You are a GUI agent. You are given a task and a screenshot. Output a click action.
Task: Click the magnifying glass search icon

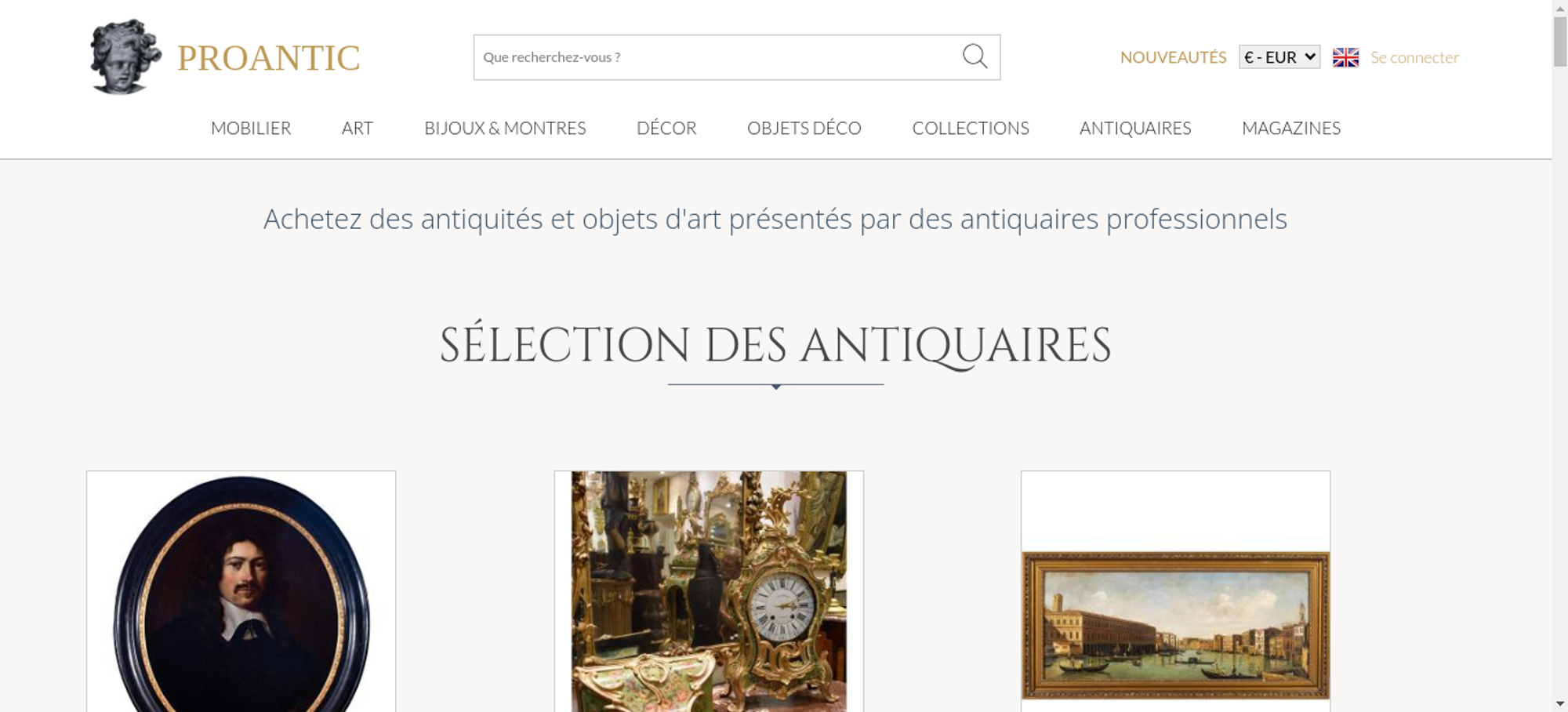pos(975,56)
